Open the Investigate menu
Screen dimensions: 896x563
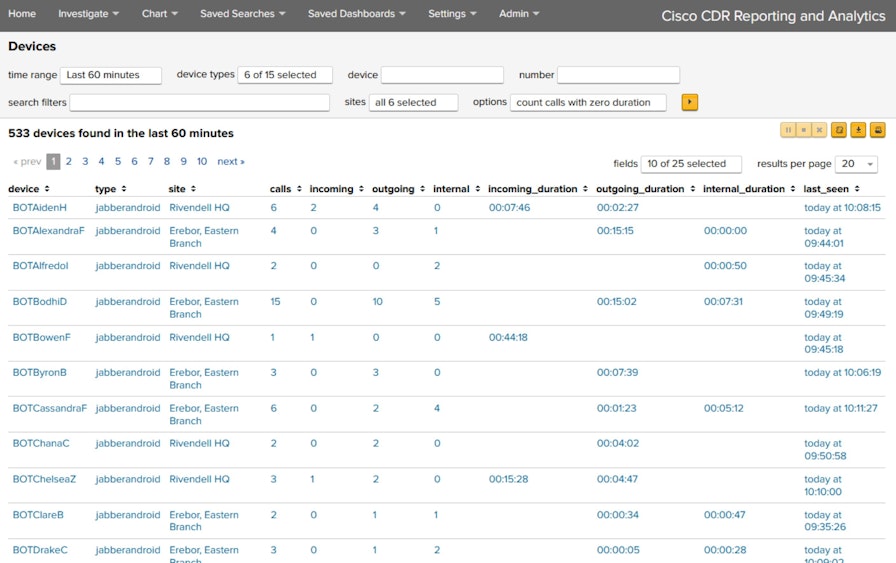(x=88, y=14)
